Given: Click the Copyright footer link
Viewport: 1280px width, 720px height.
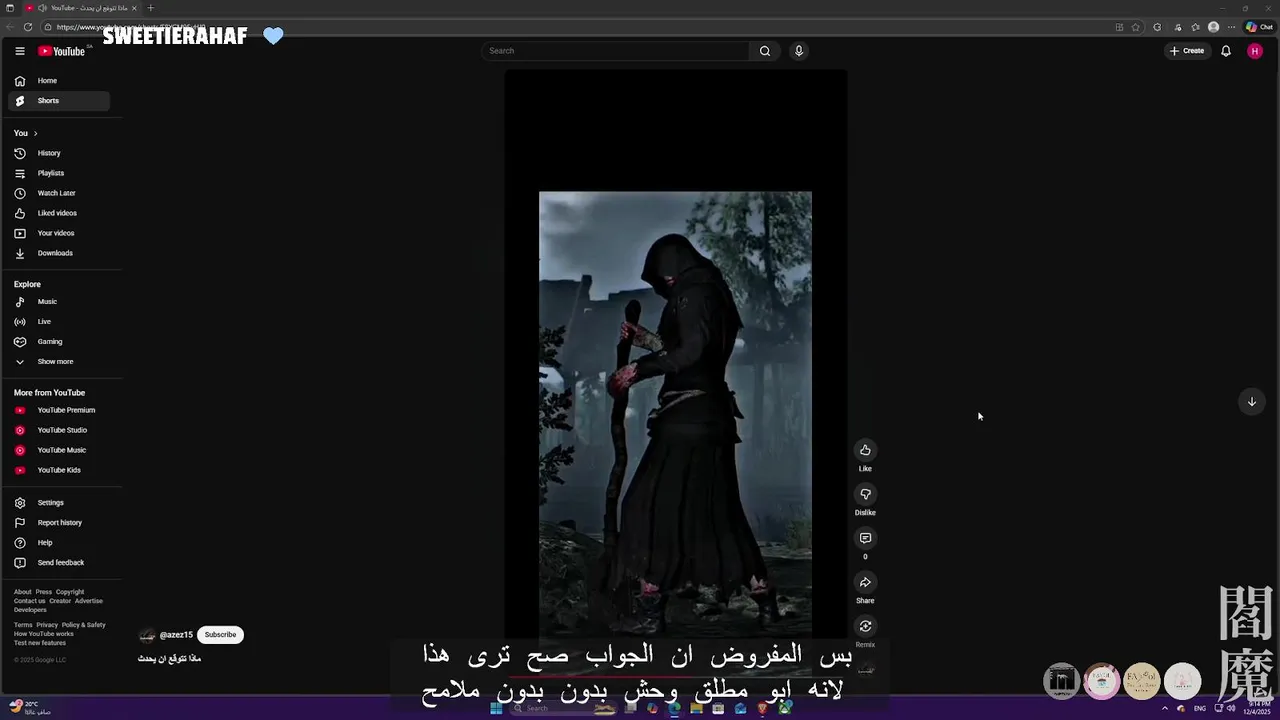Looking at the screenshot, I should (x=70, y=592).
